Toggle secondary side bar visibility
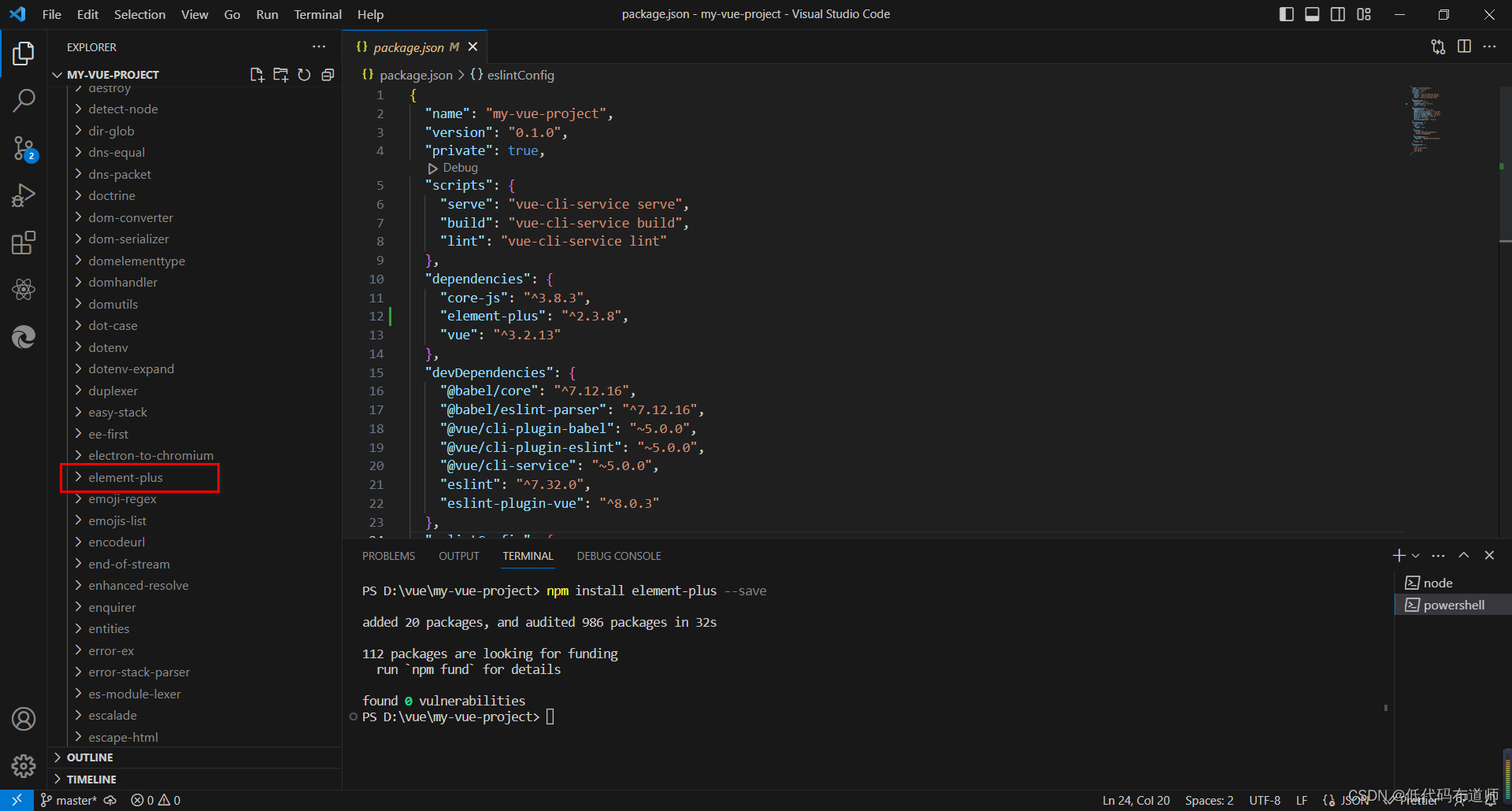1512x811 pixels. pyautogui.click(x=1338, y=14)
